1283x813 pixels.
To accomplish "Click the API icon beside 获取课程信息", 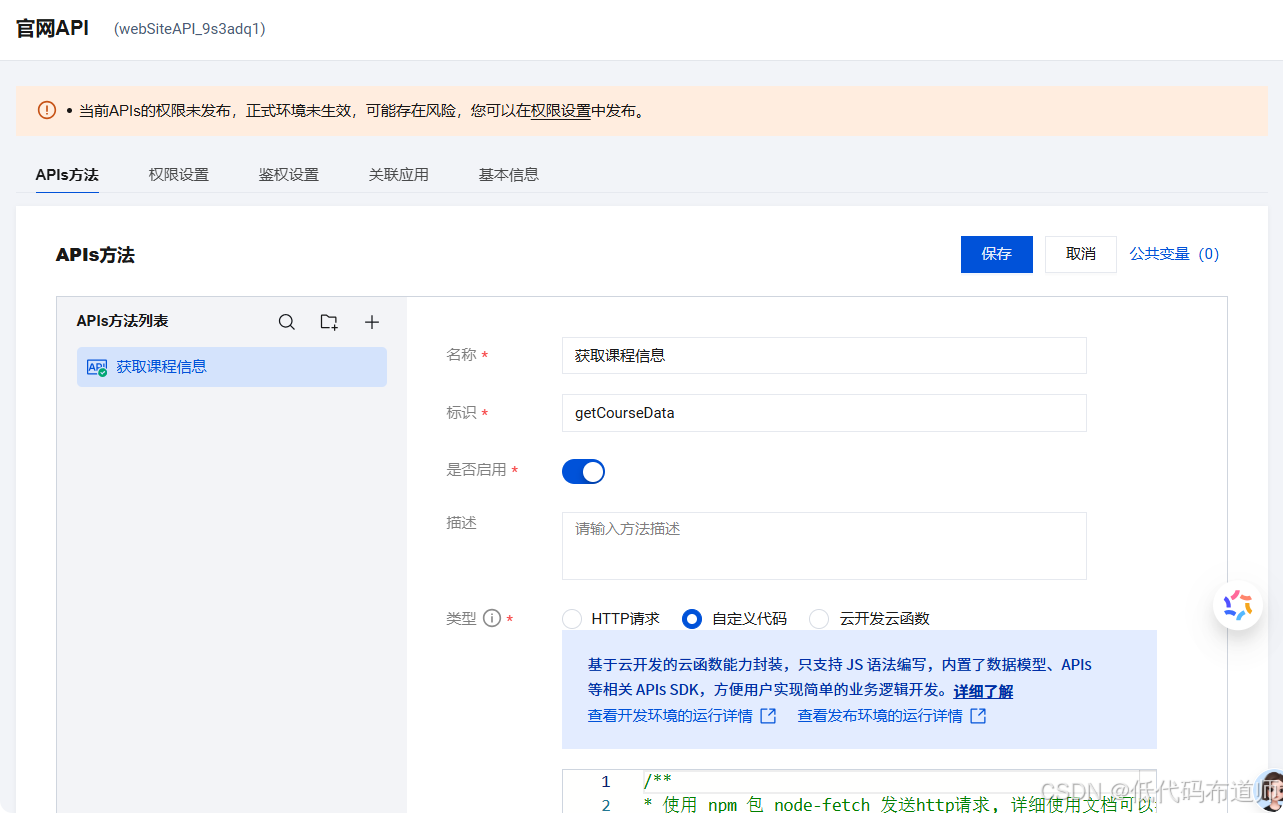I will point(97,367).
